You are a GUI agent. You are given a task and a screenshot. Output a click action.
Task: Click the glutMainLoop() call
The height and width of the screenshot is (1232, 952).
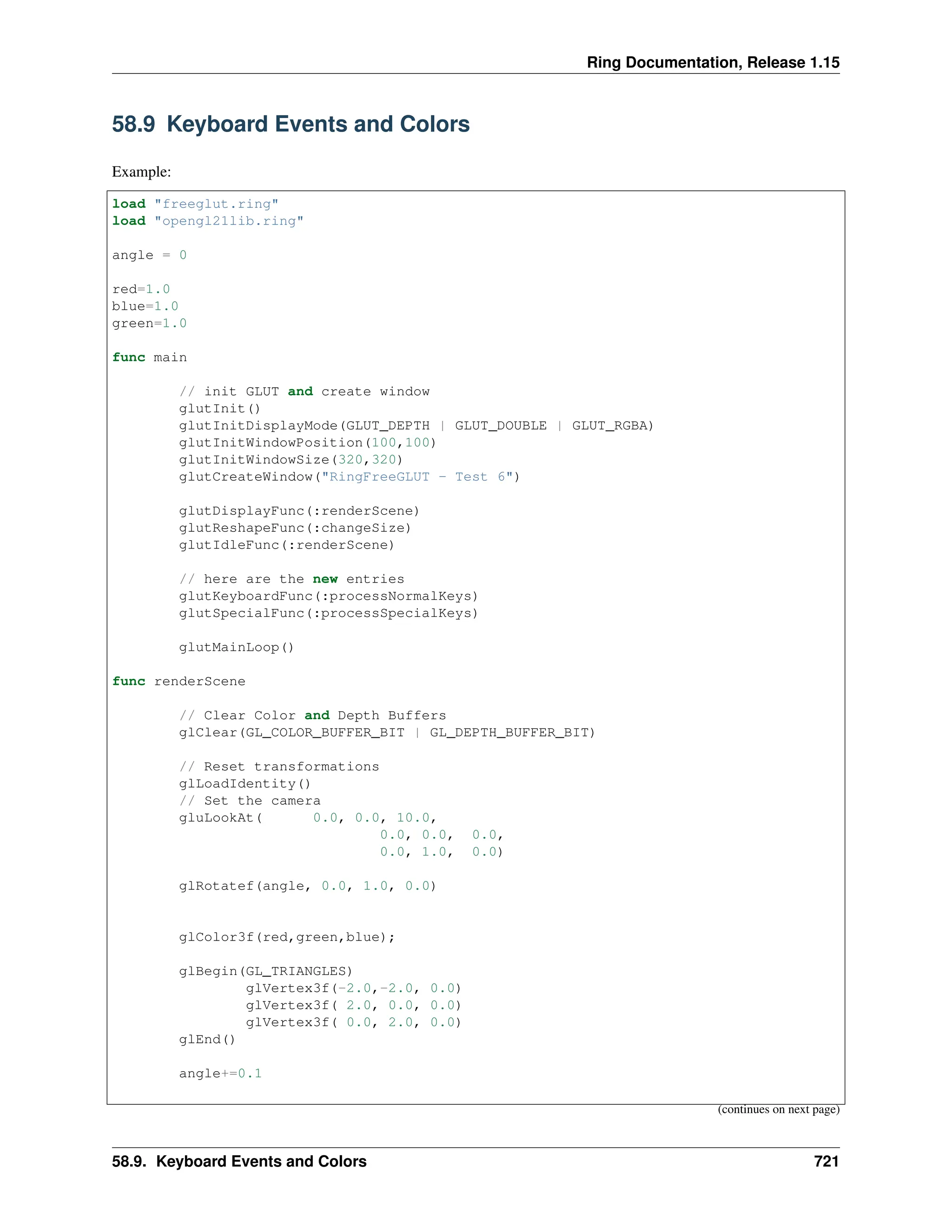[x=236, y=648]
